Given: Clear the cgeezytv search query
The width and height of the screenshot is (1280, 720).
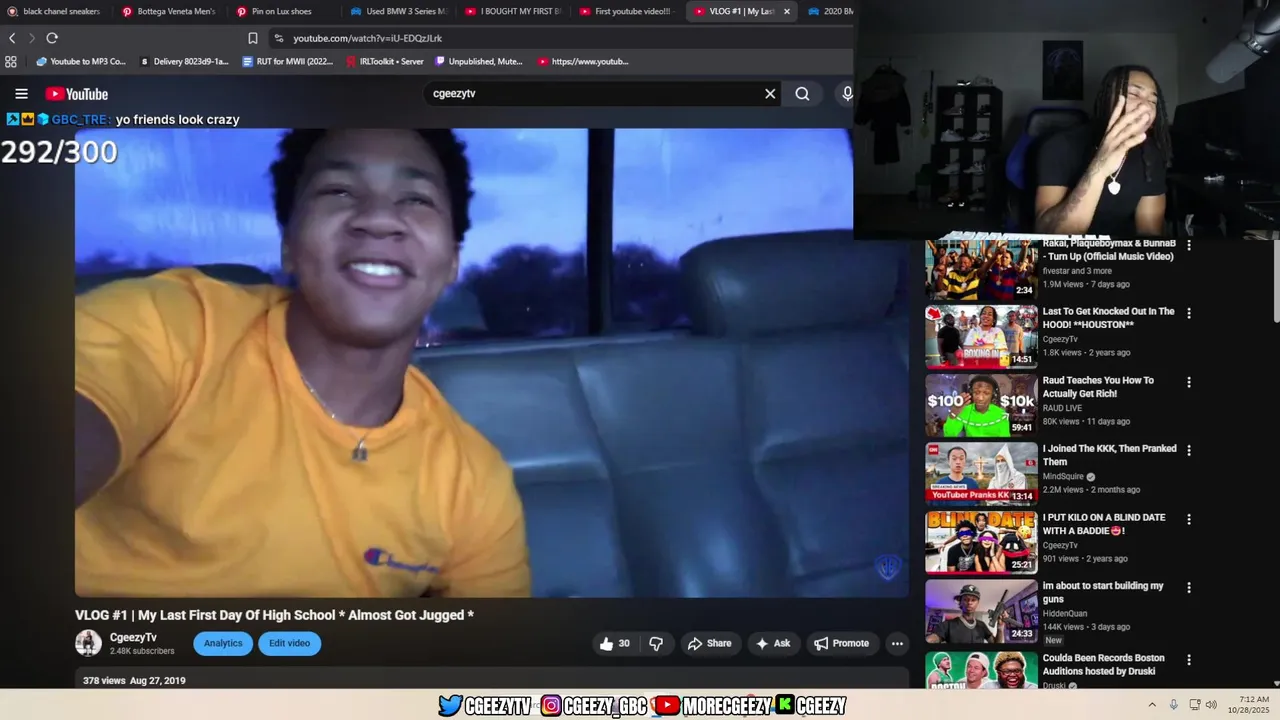Looking at the screenshot, I should (770, 94).
